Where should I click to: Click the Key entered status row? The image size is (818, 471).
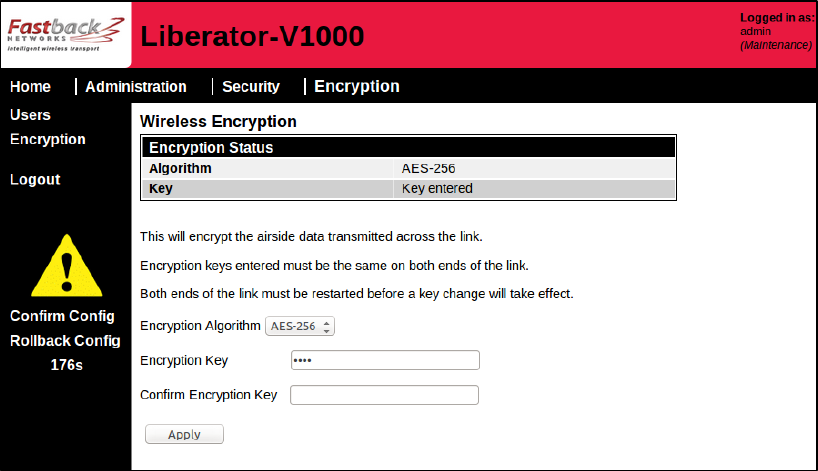(x=437, y=188)
